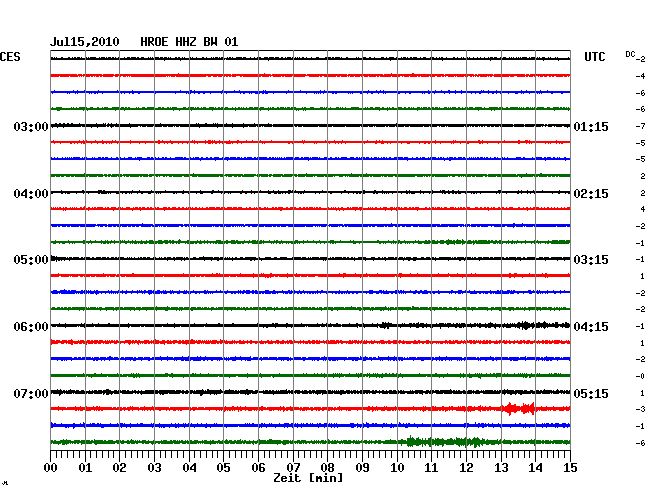Select minute tick label 09

tap(362, 467)
